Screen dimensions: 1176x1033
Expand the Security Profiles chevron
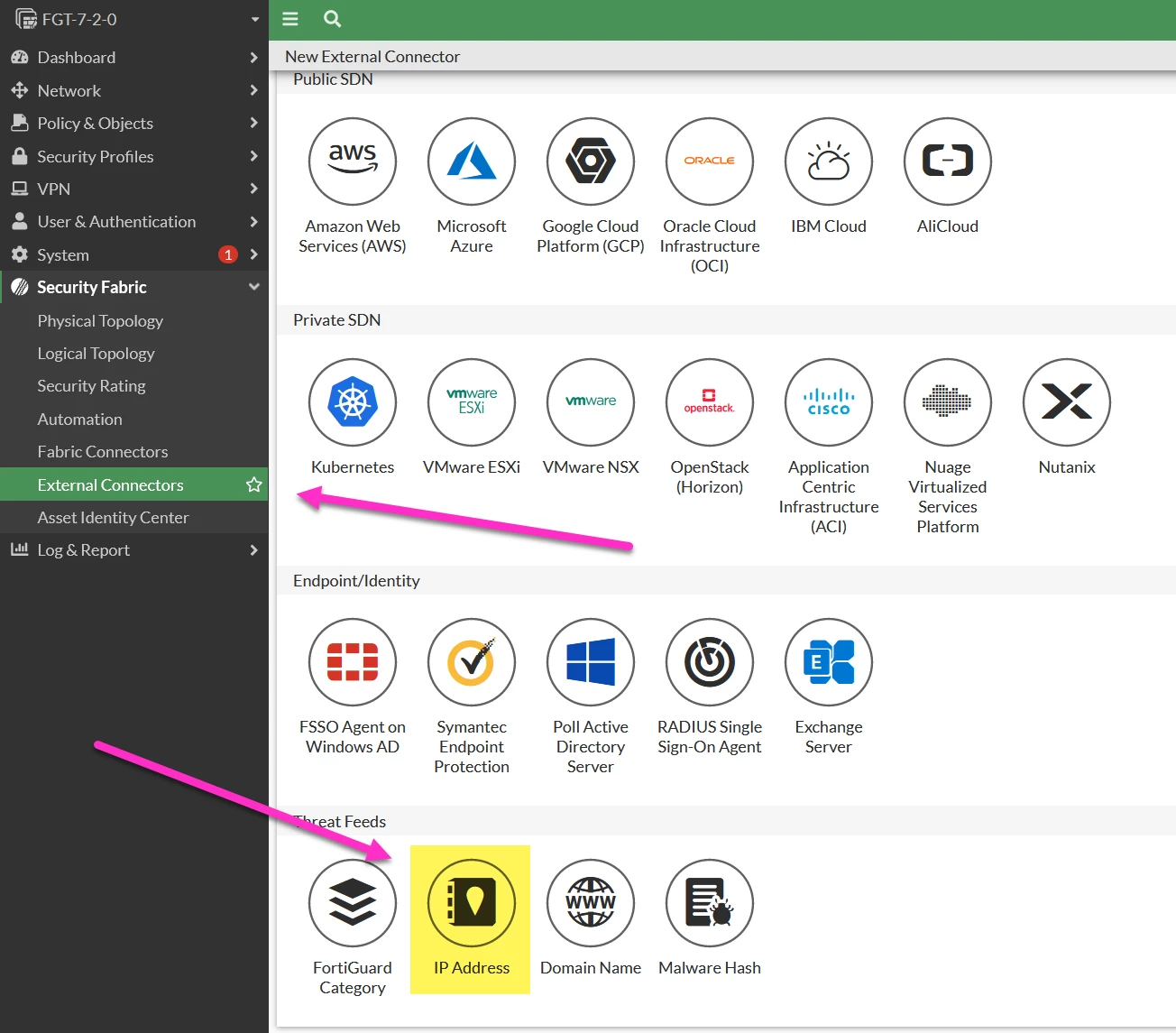tap(253, 156)
